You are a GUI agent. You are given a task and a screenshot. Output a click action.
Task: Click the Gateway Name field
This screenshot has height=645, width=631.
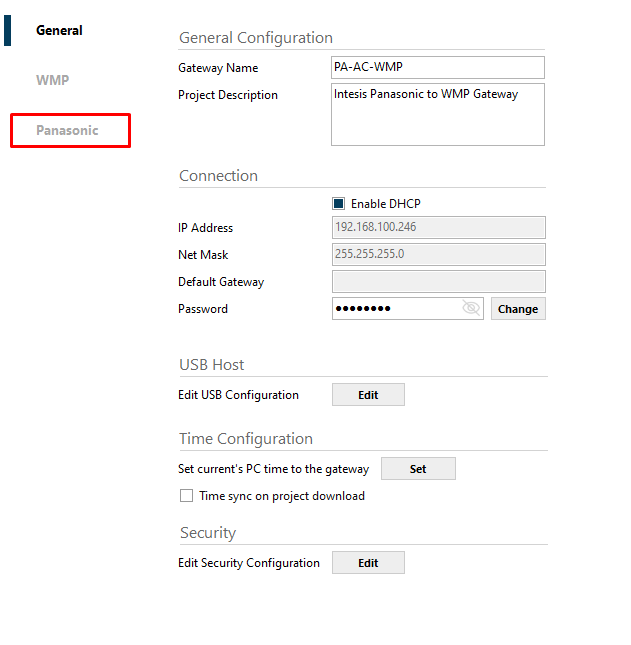[x=438, y=67]
